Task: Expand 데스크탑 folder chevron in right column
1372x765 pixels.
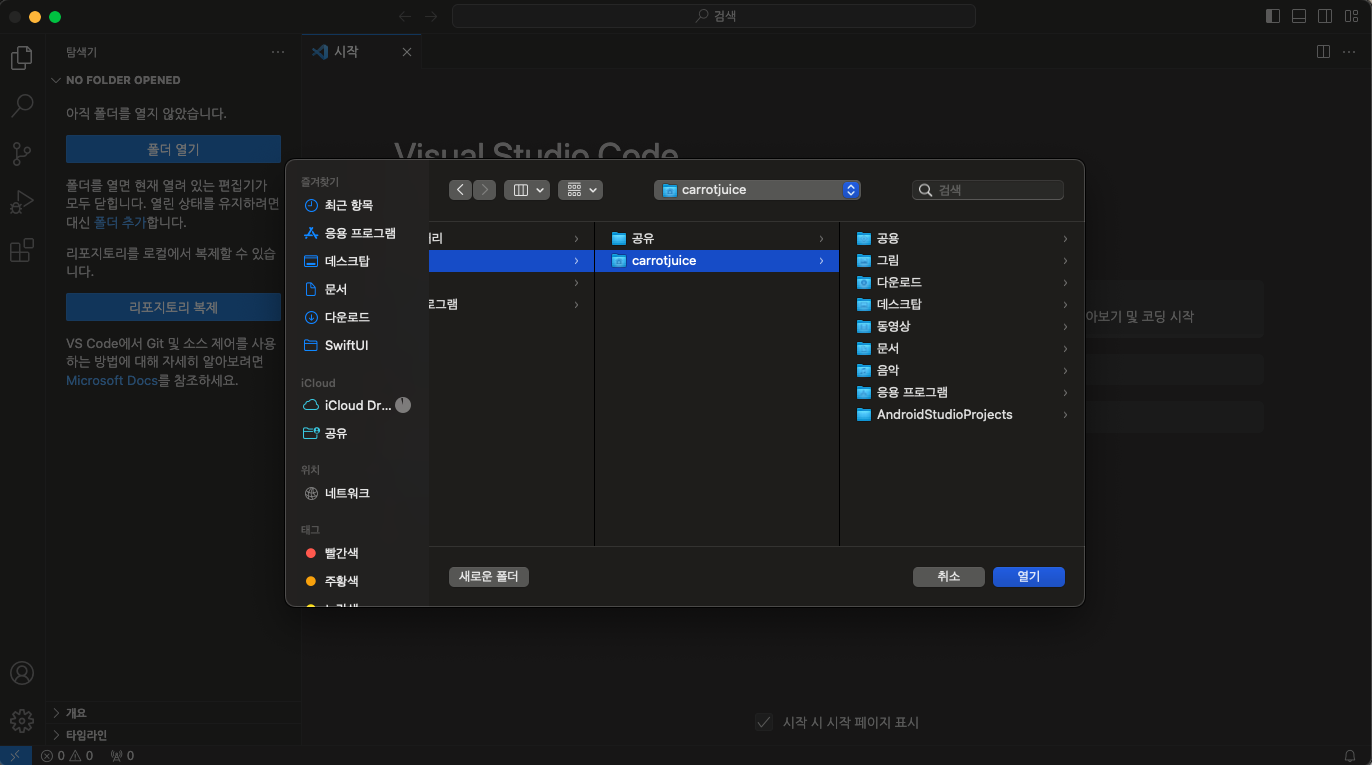Action: 1065,304
